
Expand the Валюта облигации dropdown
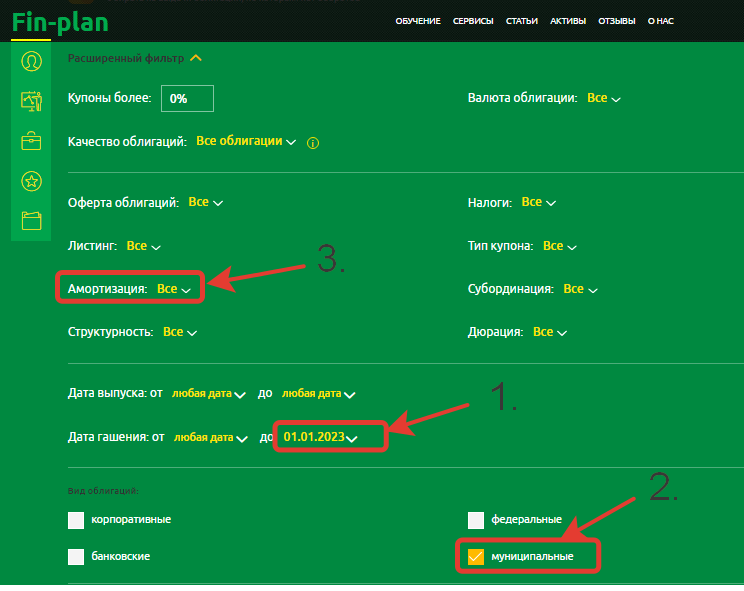pos(603,98)
